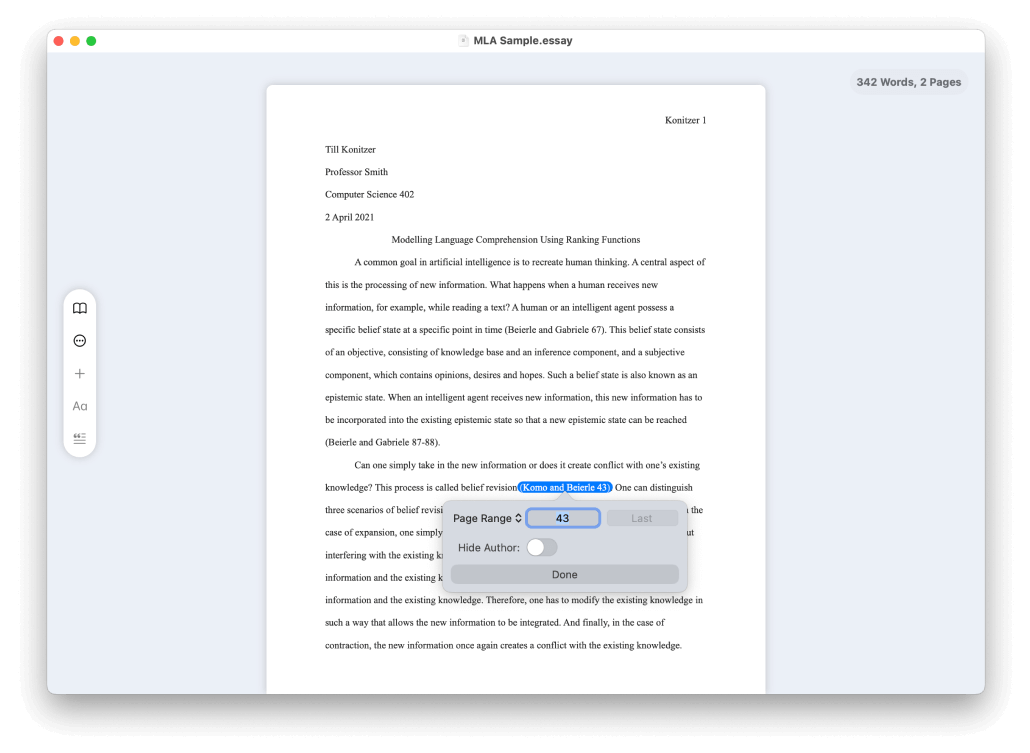Click the plus add icon in sidebar
The width and height of the screenshot is (1030, 753).
[x=79, y=373]
